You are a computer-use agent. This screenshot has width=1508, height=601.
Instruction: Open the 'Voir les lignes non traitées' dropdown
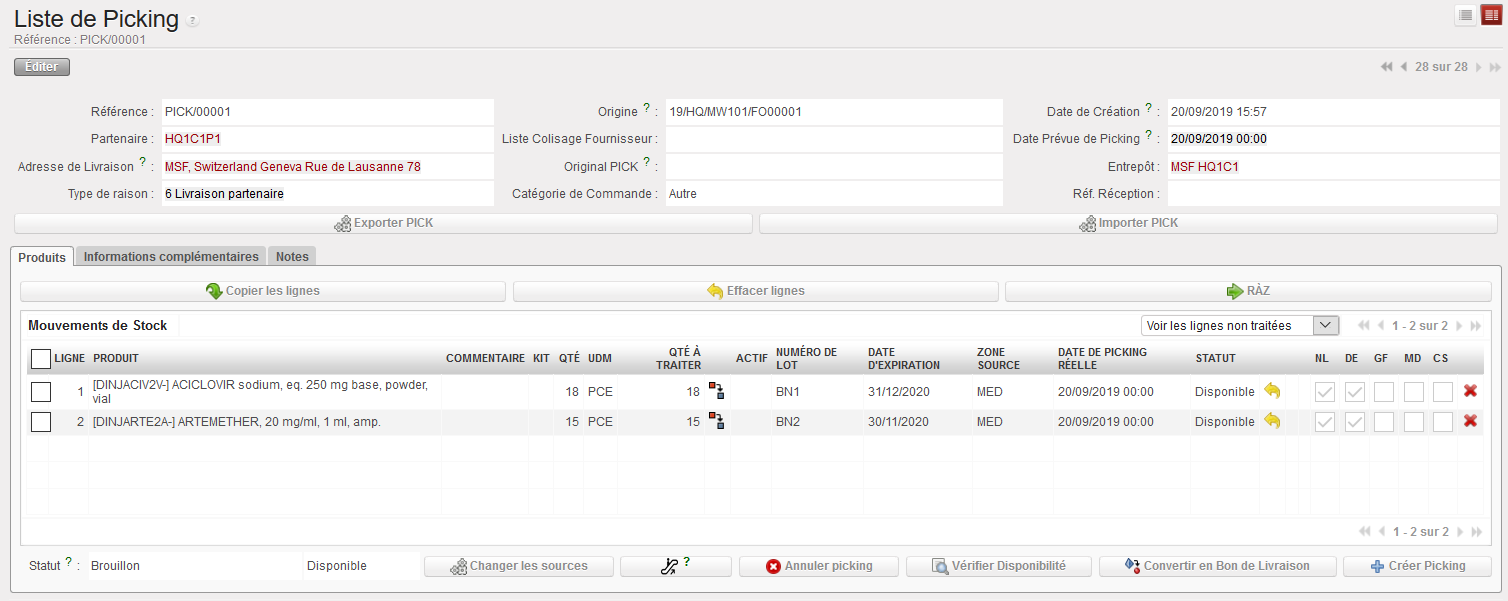coord(1239,325)
